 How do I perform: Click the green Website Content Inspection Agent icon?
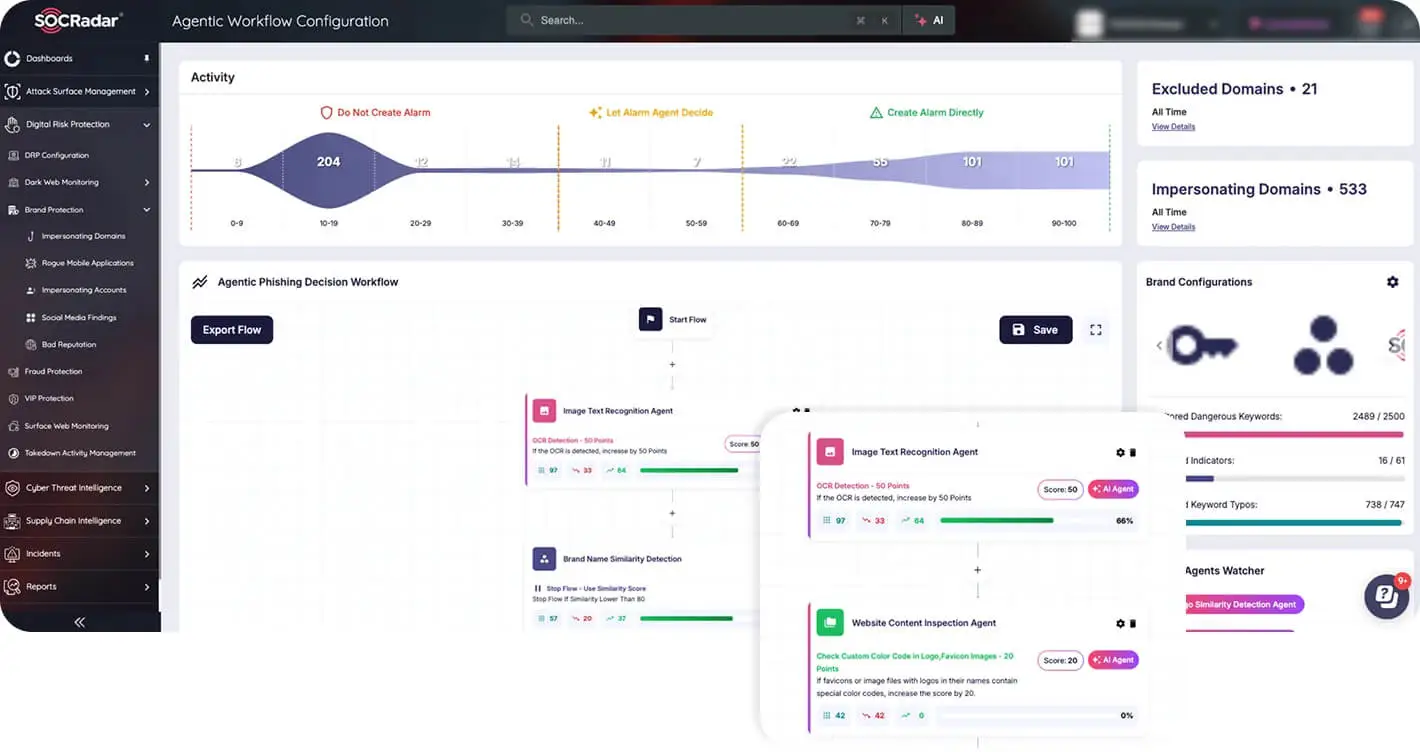tap(829, 622)
